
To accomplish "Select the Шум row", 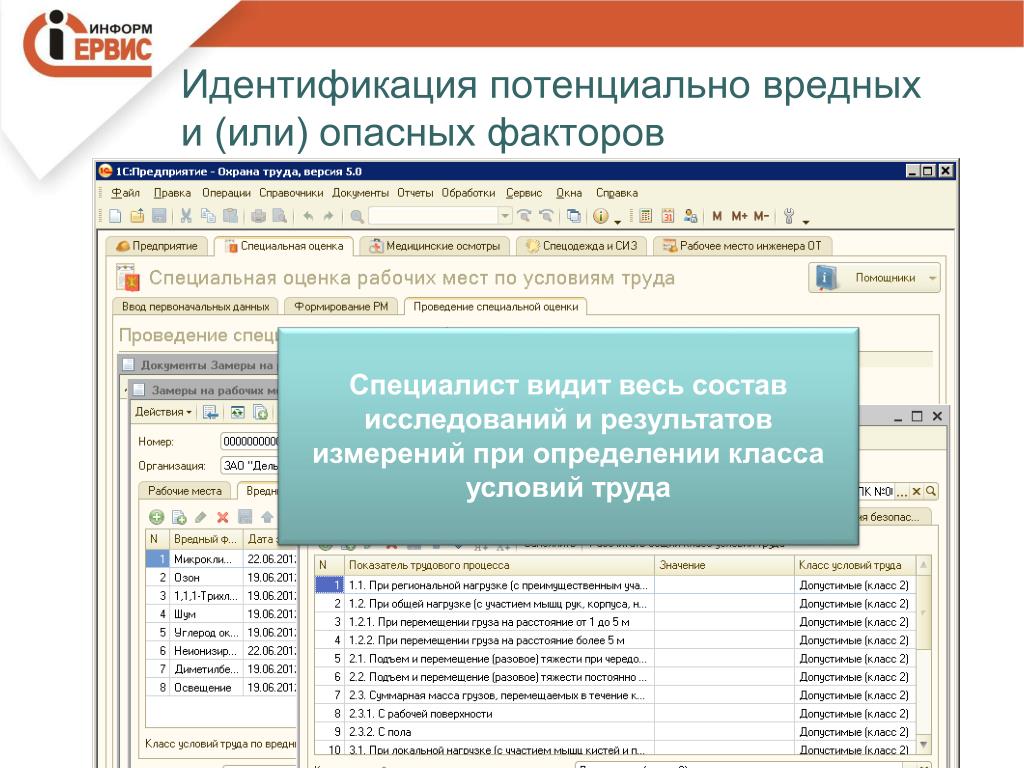I will click(x=221, y=615).
